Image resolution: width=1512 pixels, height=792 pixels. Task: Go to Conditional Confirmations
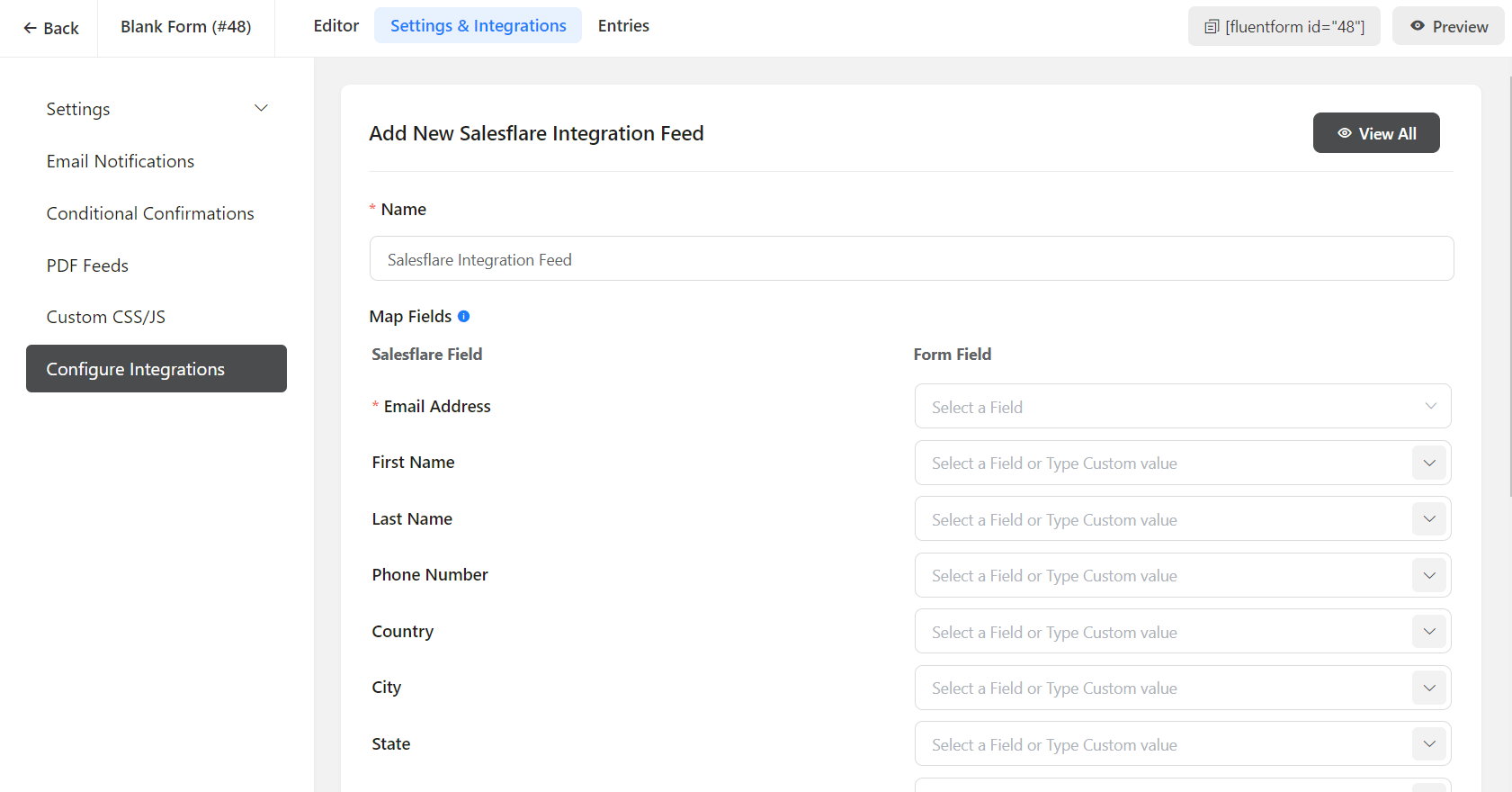pos(150,213)
